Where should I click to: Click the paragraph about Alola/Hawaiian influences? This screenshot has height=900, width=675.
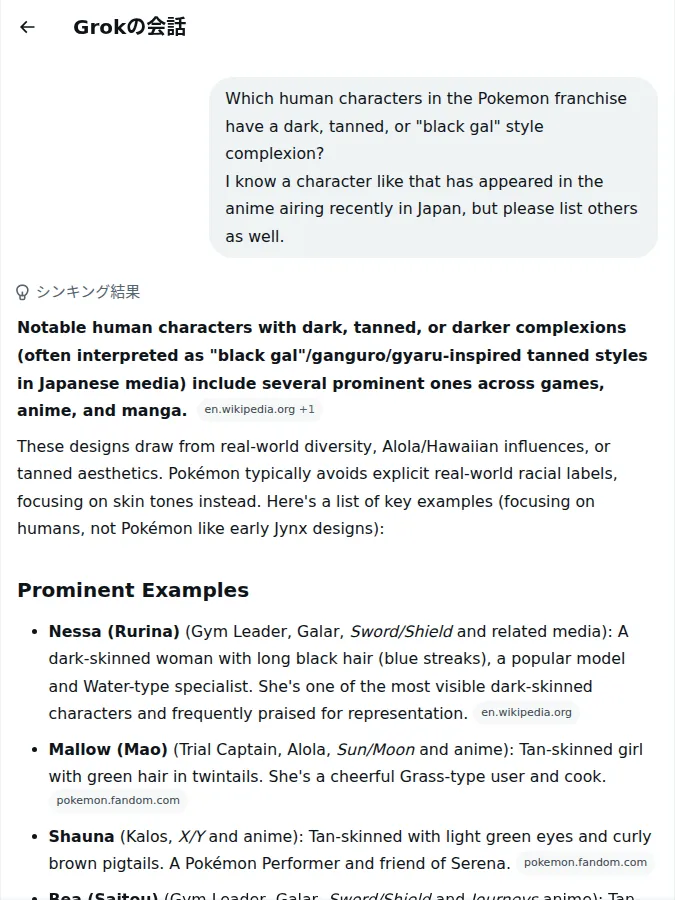[317, 487]
